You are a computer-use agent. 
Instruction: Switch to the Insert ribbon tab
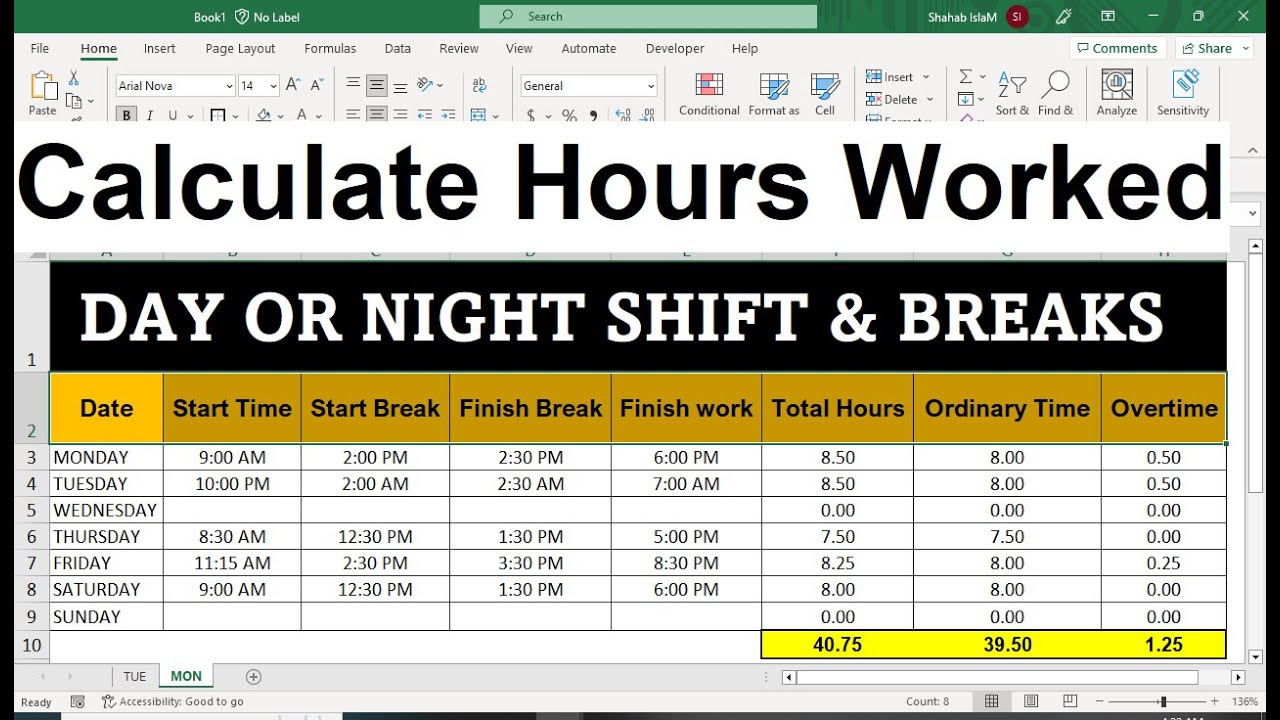159,48
